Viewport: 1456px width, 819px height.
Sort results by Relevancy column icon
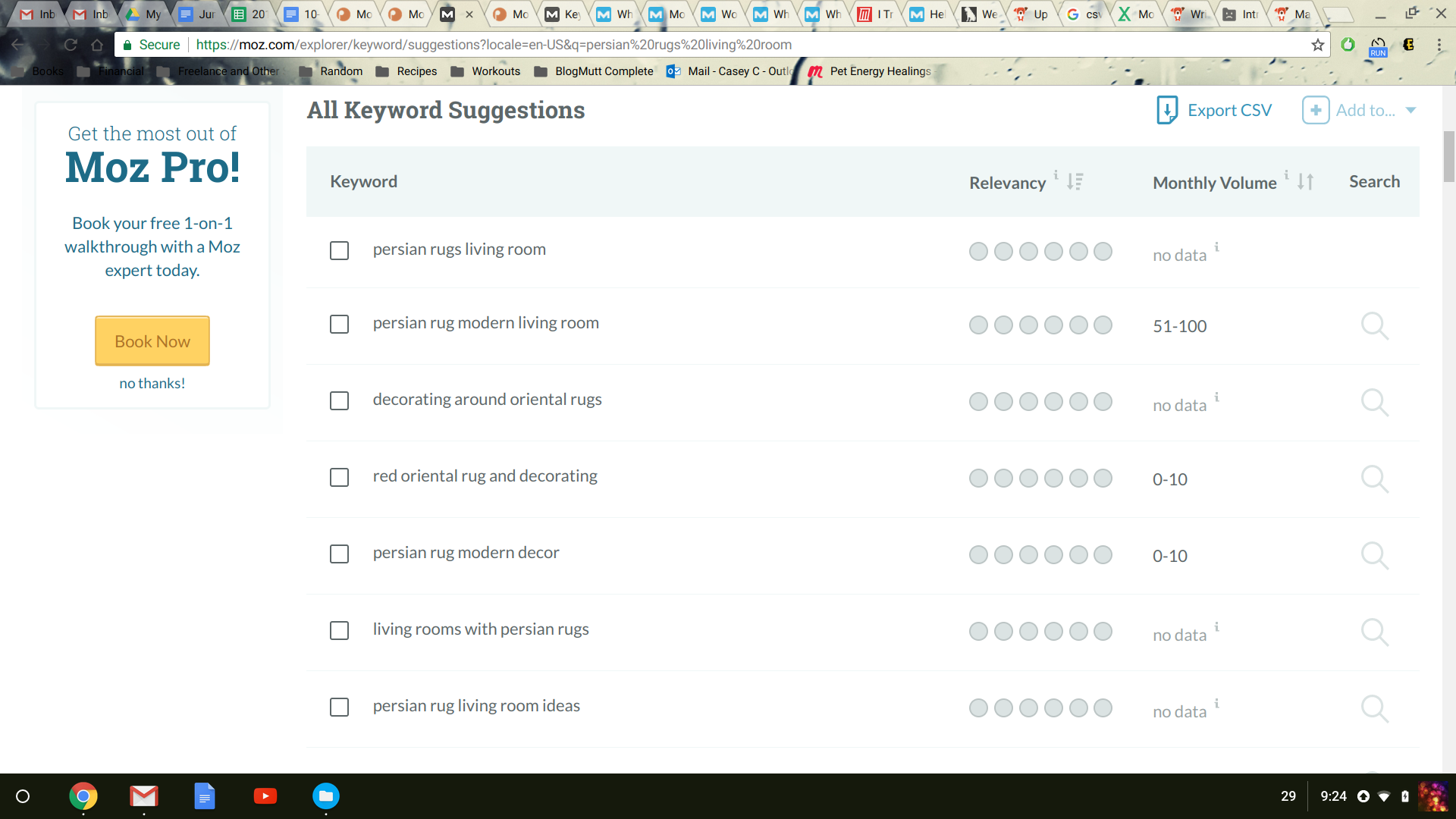[1075, 182]
